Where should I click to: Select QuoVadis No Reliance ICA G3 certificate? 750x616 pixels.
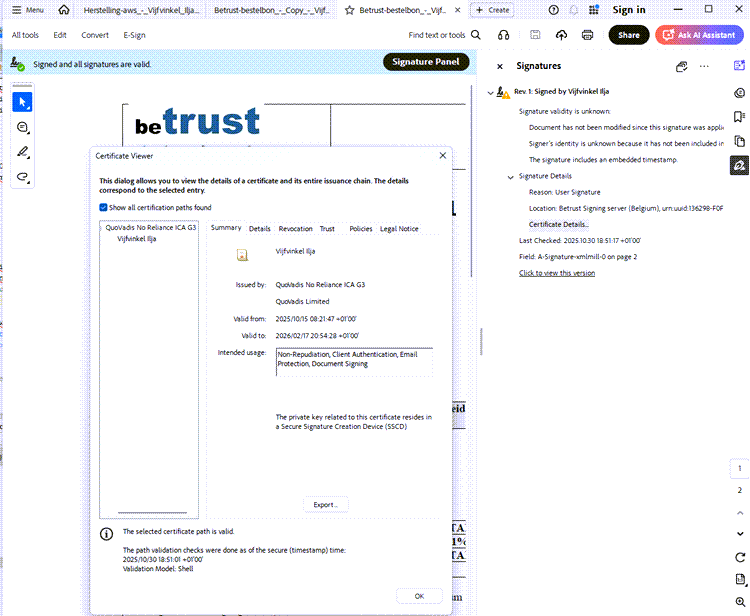(151, 228)
